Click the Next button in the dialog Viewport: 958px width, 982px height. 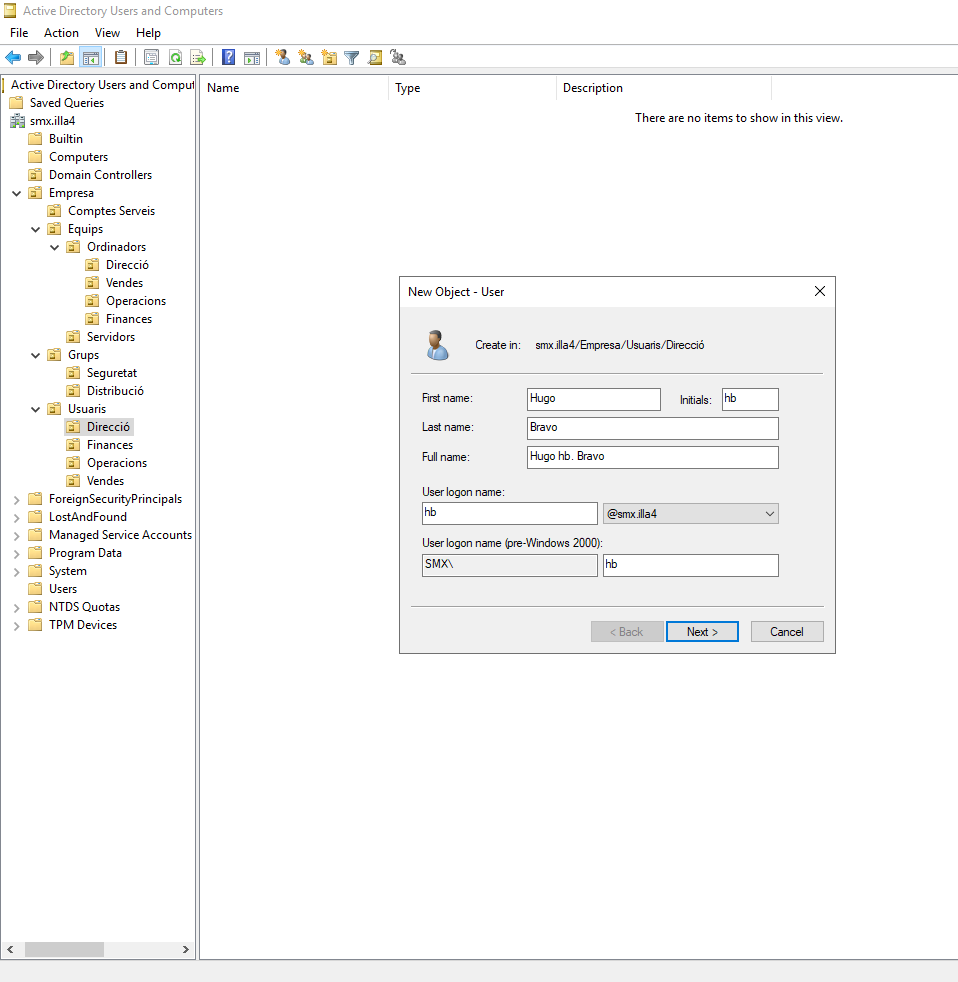click(702, 631)
